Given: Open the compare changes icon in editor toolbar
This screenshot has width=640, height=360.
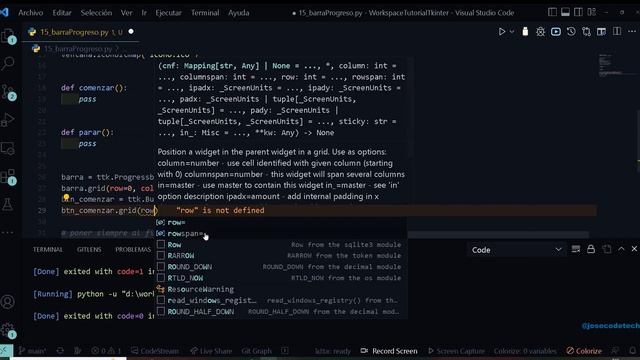Looking at the screenshot, I should (587, 32).
